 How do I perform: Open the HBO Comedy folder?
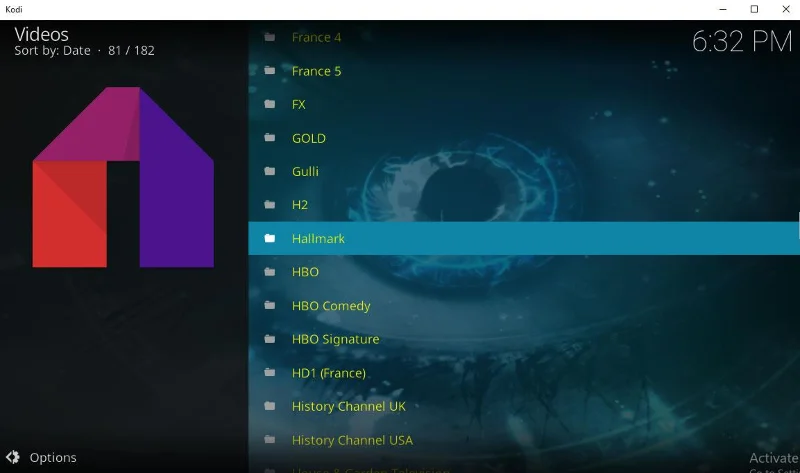pyautogui.click(x=524, y=306)
